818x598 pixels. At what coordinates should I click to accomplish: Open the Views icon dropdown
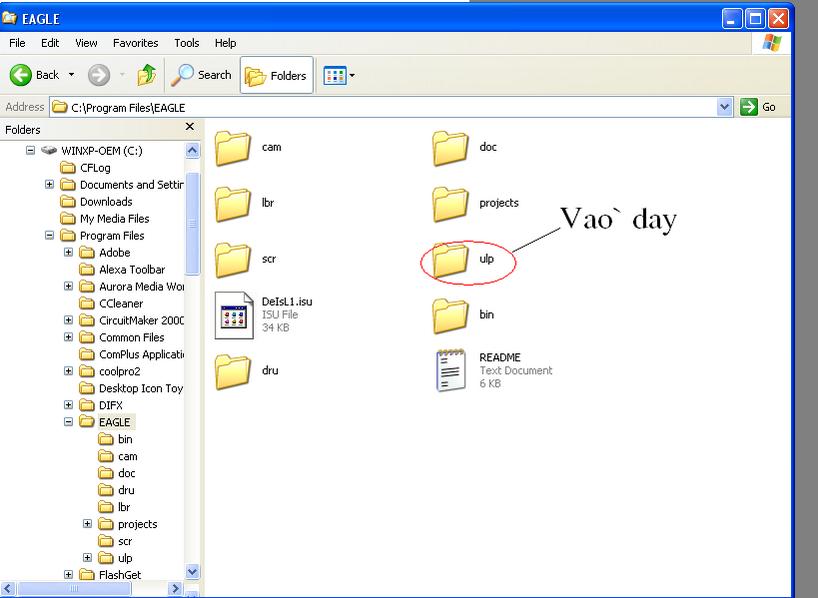339,76
